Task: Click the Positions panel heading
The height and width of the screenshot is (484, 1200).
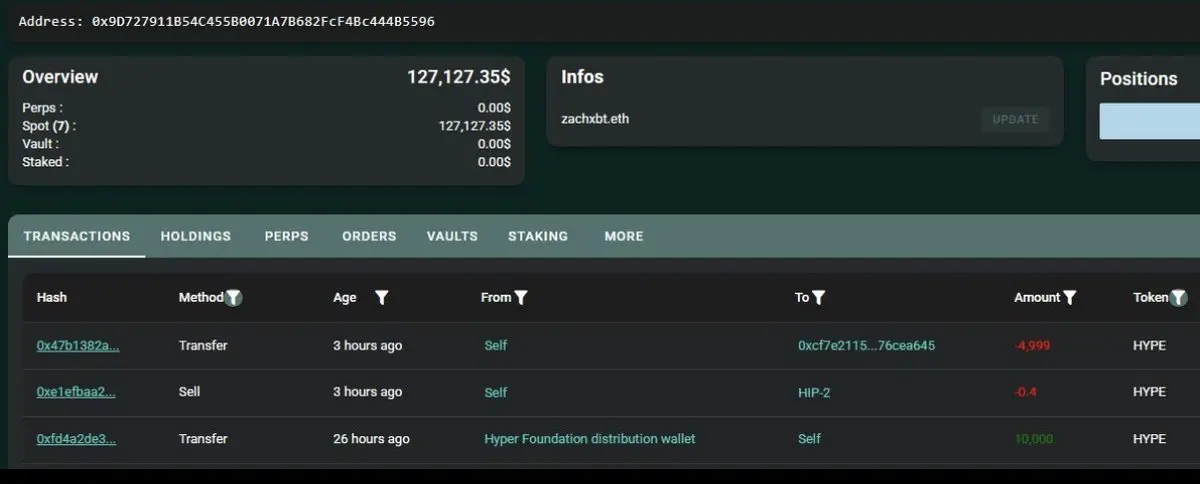Action: coord(1139,79)
